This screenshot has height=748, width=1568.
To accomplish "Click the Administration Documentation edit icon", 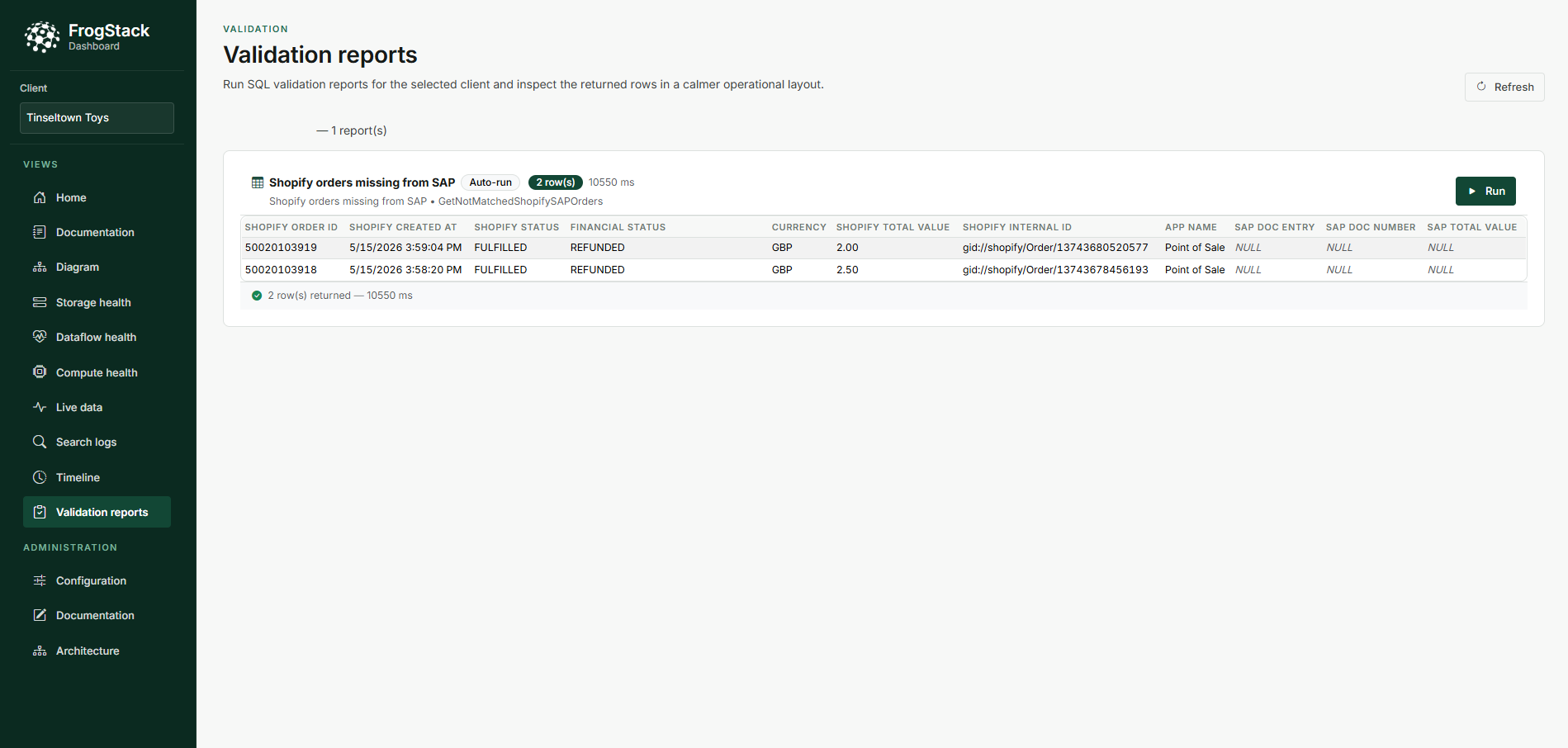I will tap(40, 615).
